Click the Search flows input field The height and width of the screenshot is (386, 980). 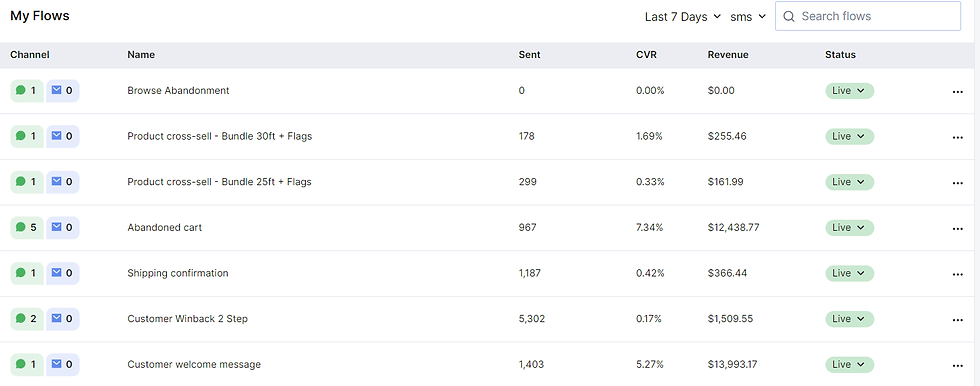pos(868,16)
